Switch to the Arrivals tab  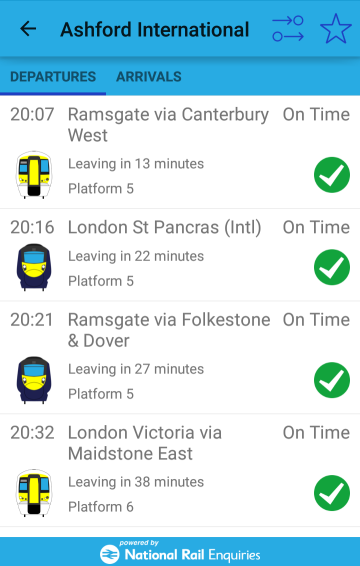pos(149,77)
